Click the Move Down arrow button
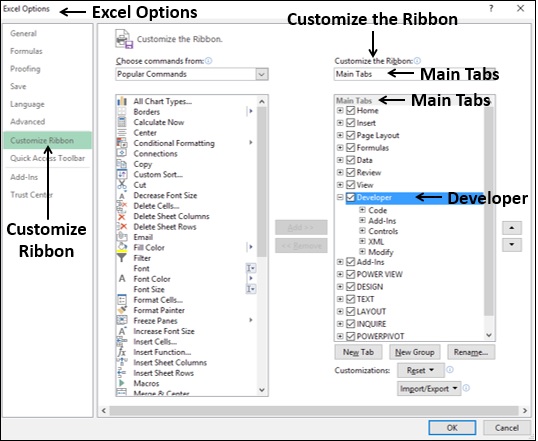 [x=512, y=245]
